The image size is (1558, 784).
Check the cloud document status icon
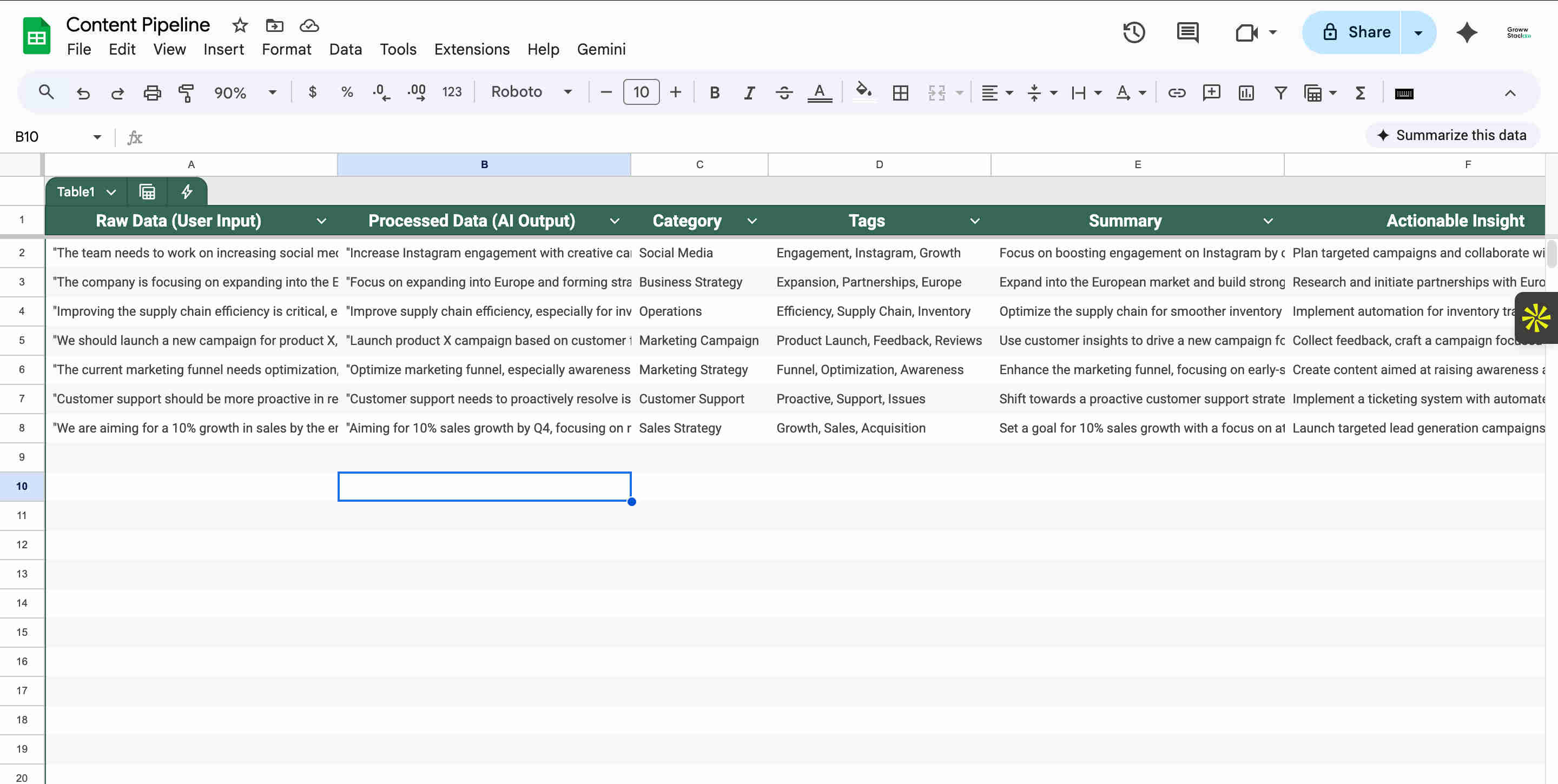point(309,25)
